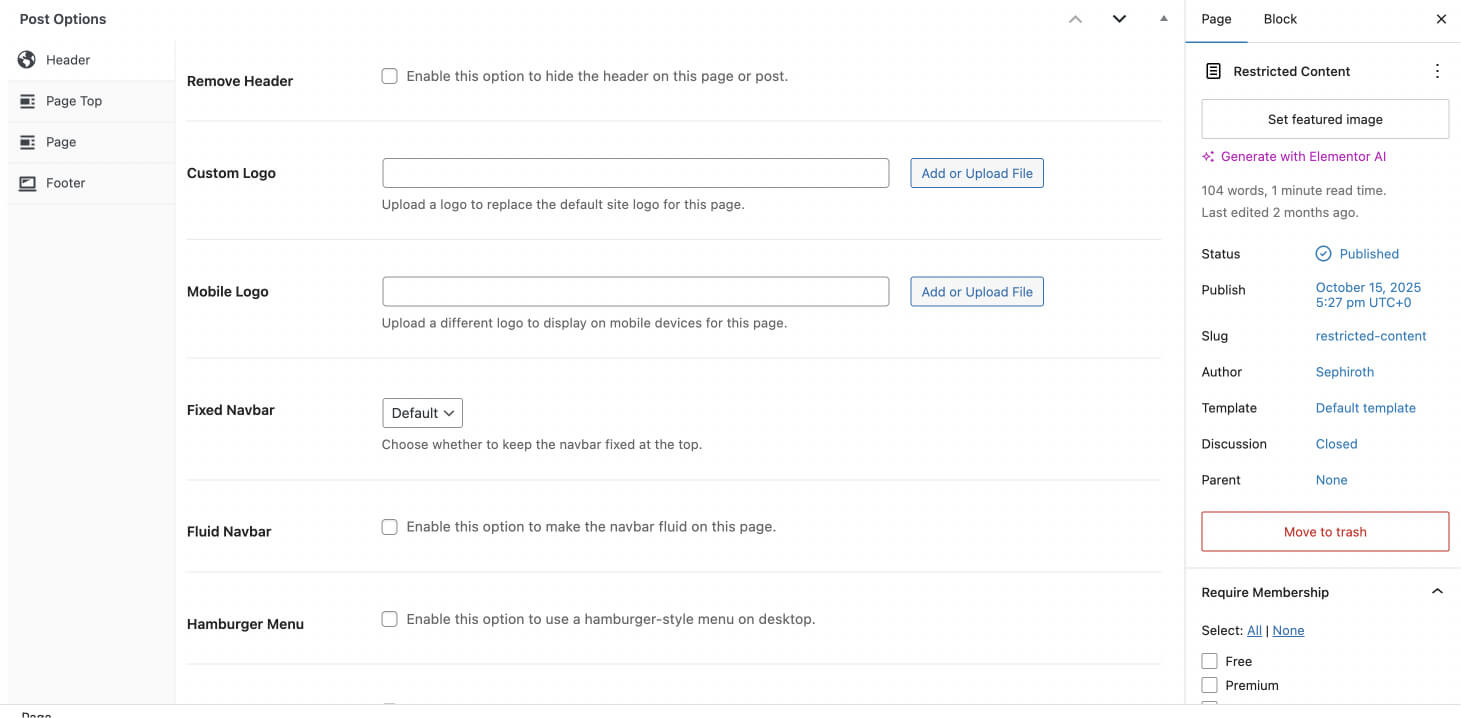1461x718 pixels.
Task: Click the Footer section icon
Action: (27, 183)
